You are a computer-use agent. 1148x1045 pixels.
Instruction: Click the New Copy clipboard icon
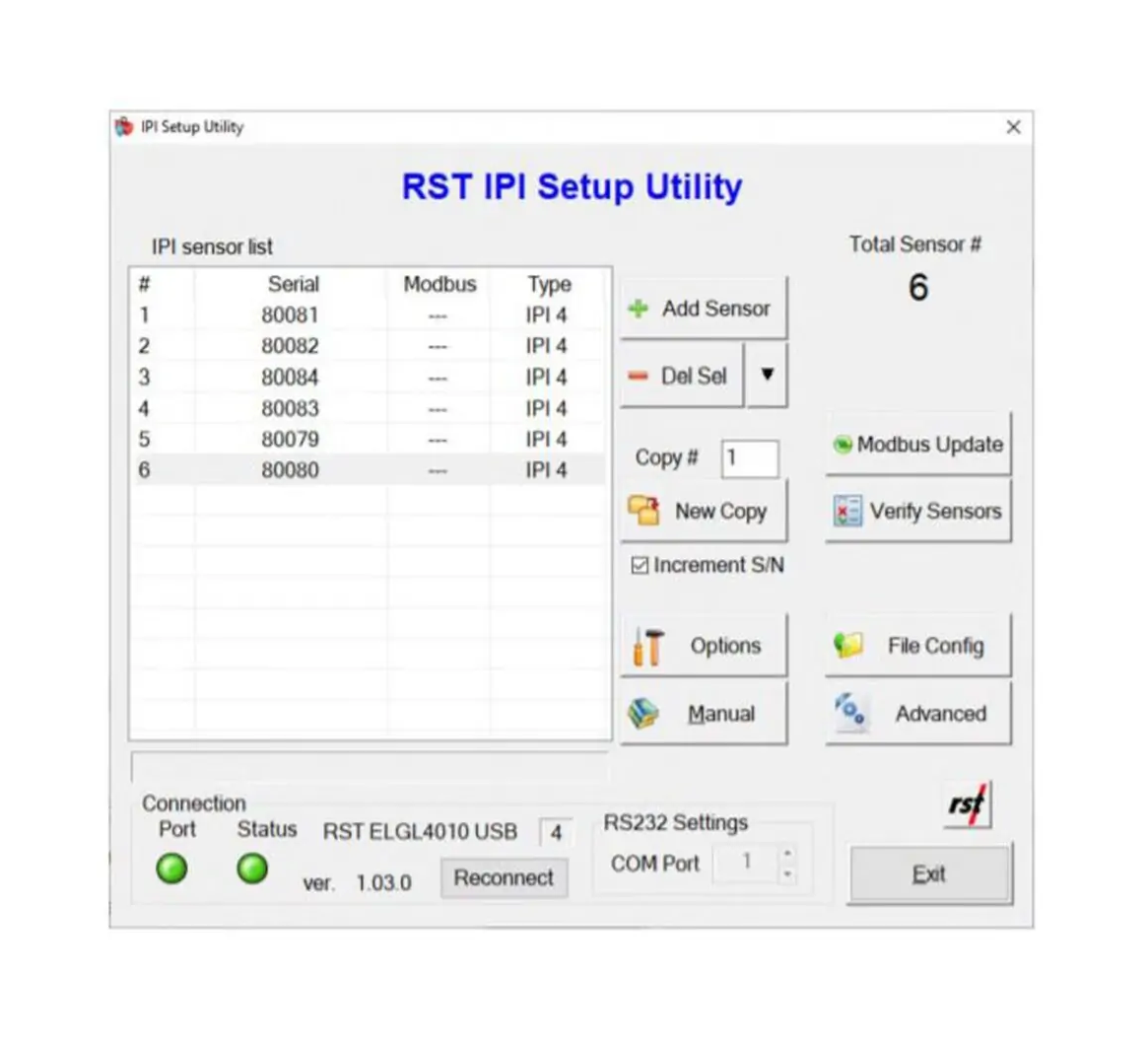[643, 511]
